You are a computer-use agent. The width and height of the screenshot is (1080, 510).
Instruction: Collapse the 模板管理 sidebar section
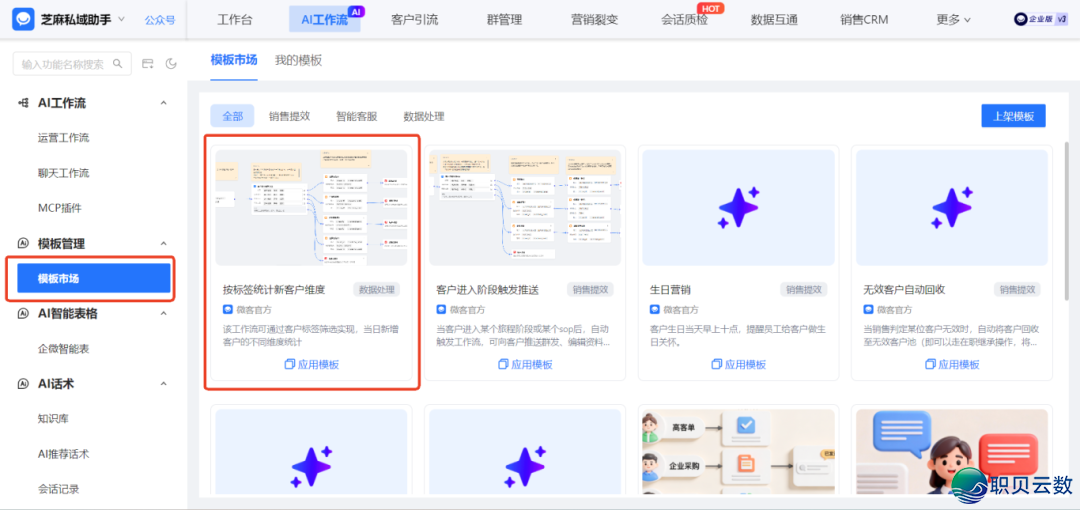pyautogui.click(x=164, y=244)
